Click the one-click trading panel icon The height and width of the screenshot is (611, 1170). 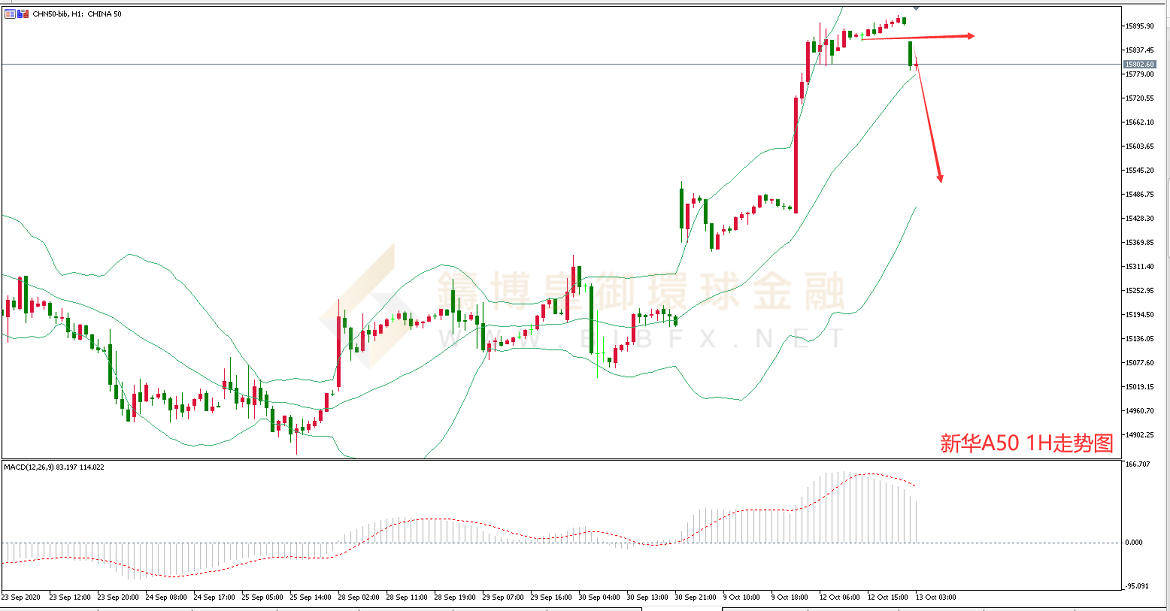(x=10, y=13)
